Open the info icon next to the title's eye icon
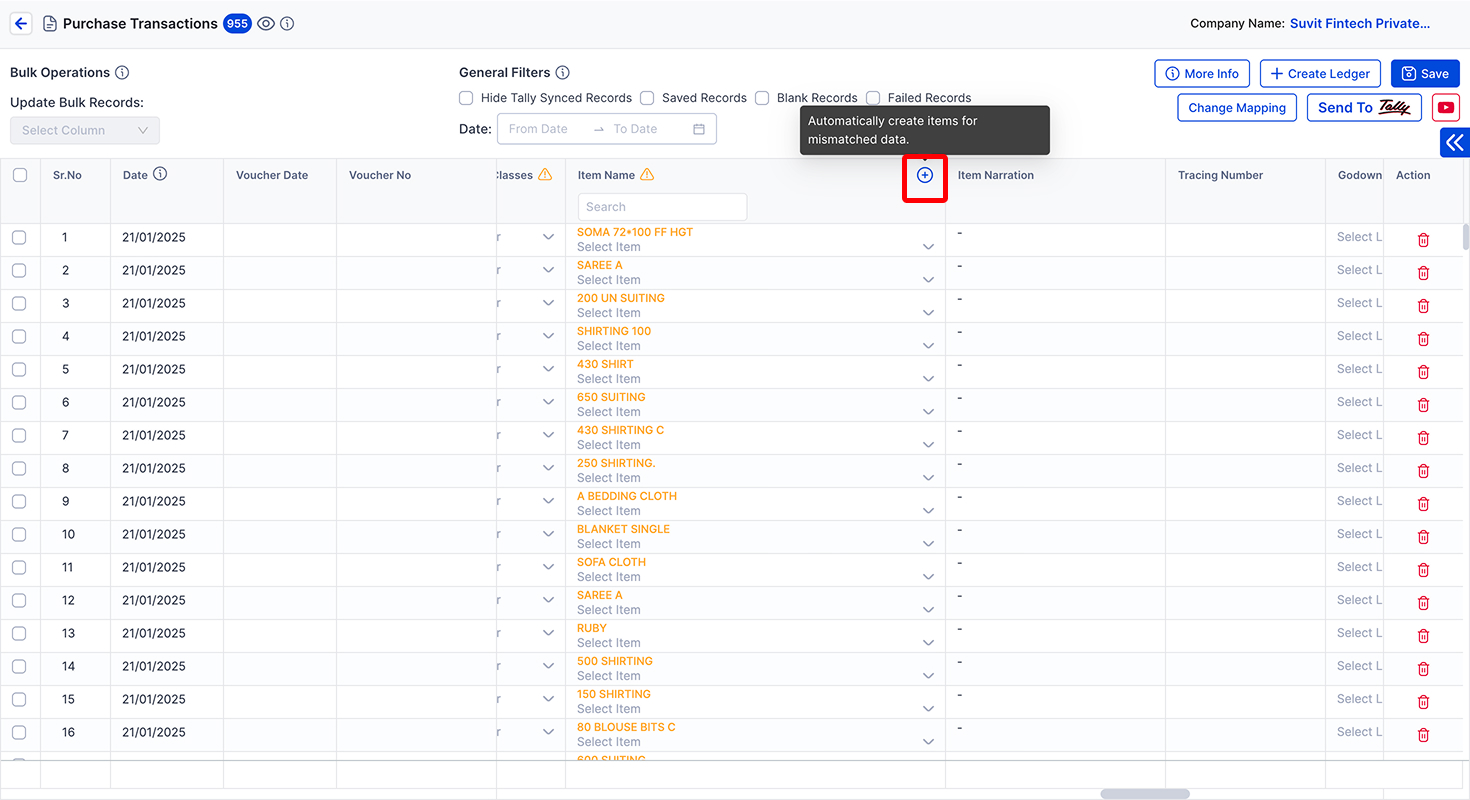 click(287, 23)
